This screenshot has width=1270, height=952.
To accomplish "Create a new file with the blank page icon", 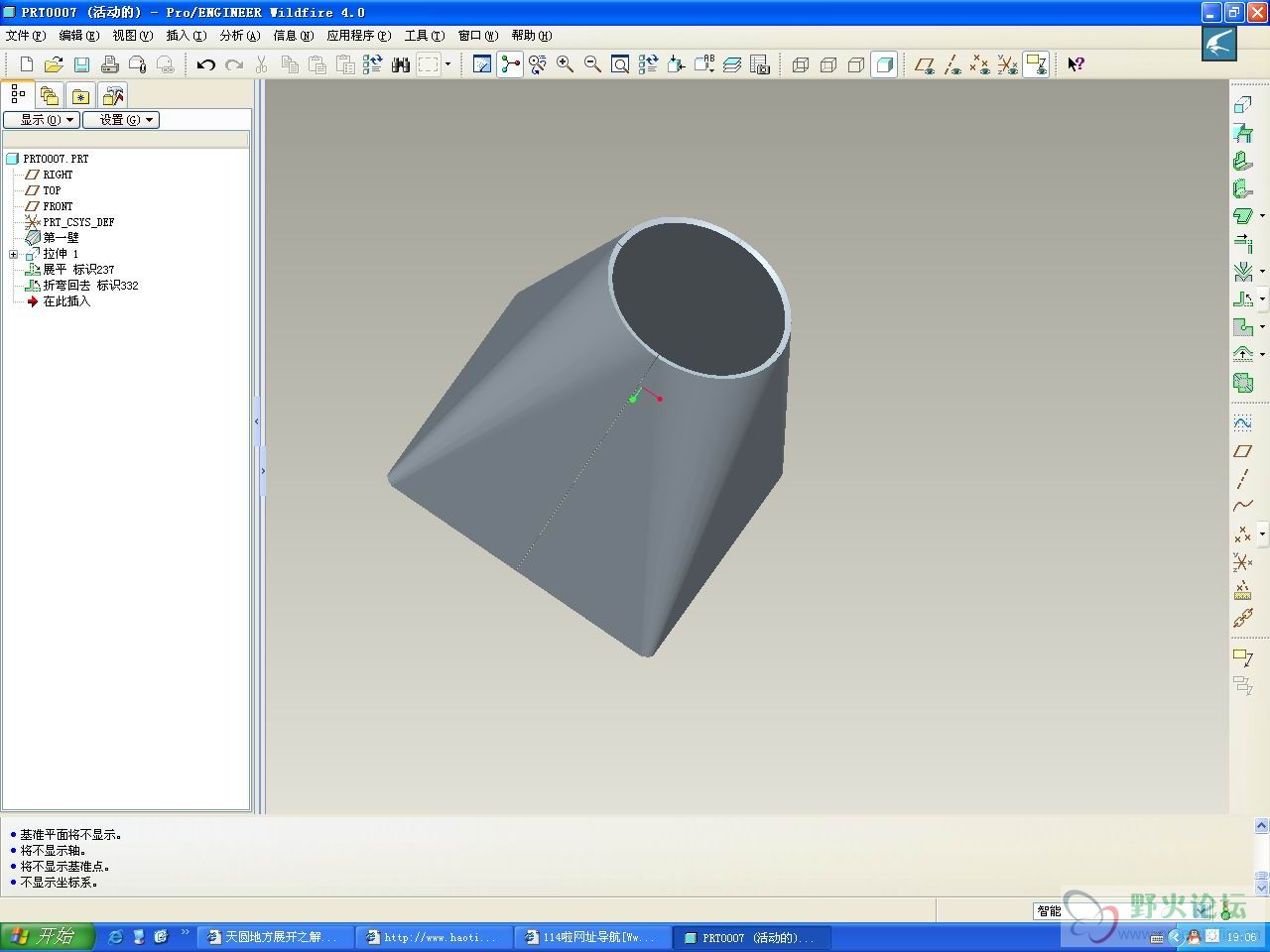I will coord(27,64).
